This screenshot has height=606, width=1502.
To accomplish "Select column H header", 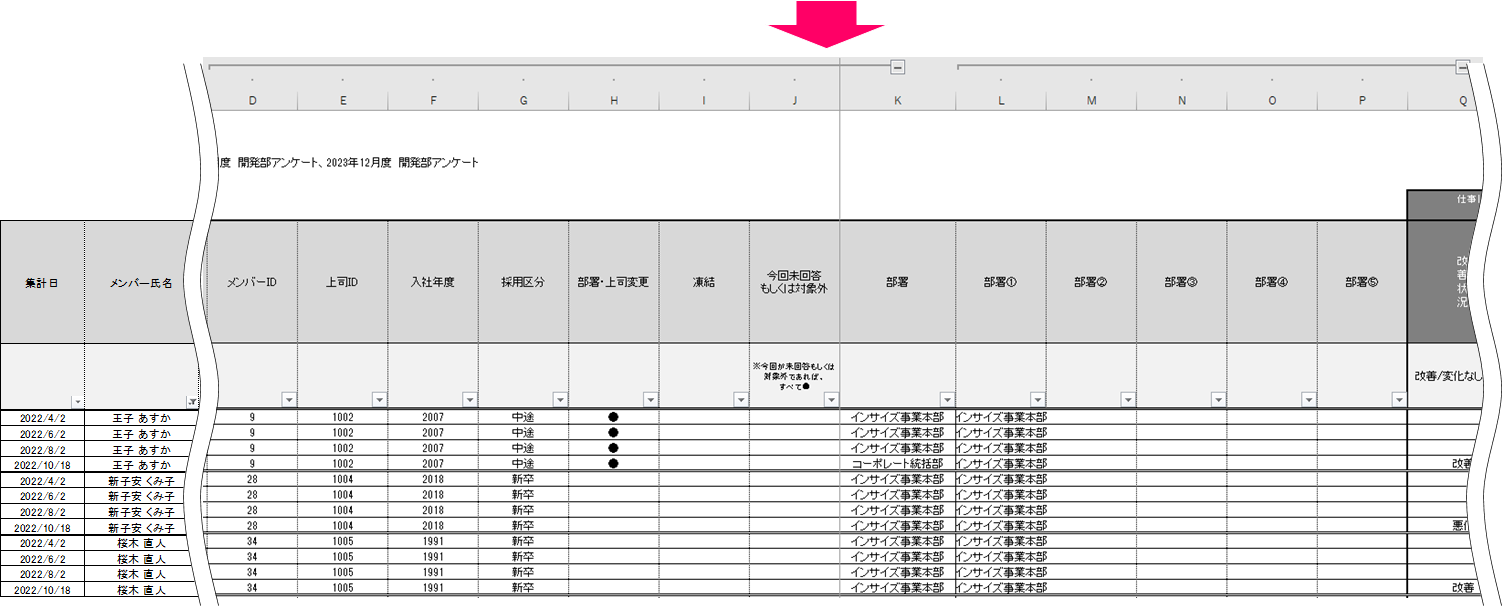I will point(614,100).
